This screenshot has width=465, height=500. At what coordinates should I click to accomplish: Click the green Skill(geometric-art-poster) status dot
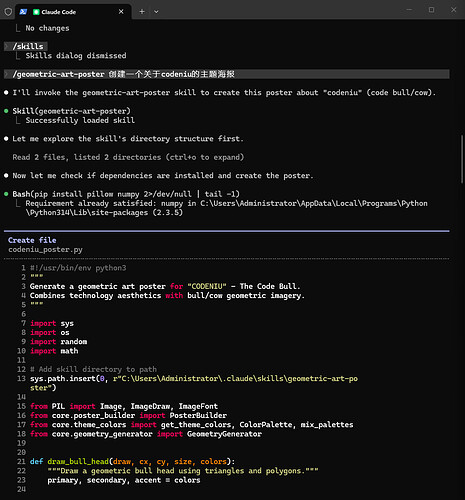point(6,111)
